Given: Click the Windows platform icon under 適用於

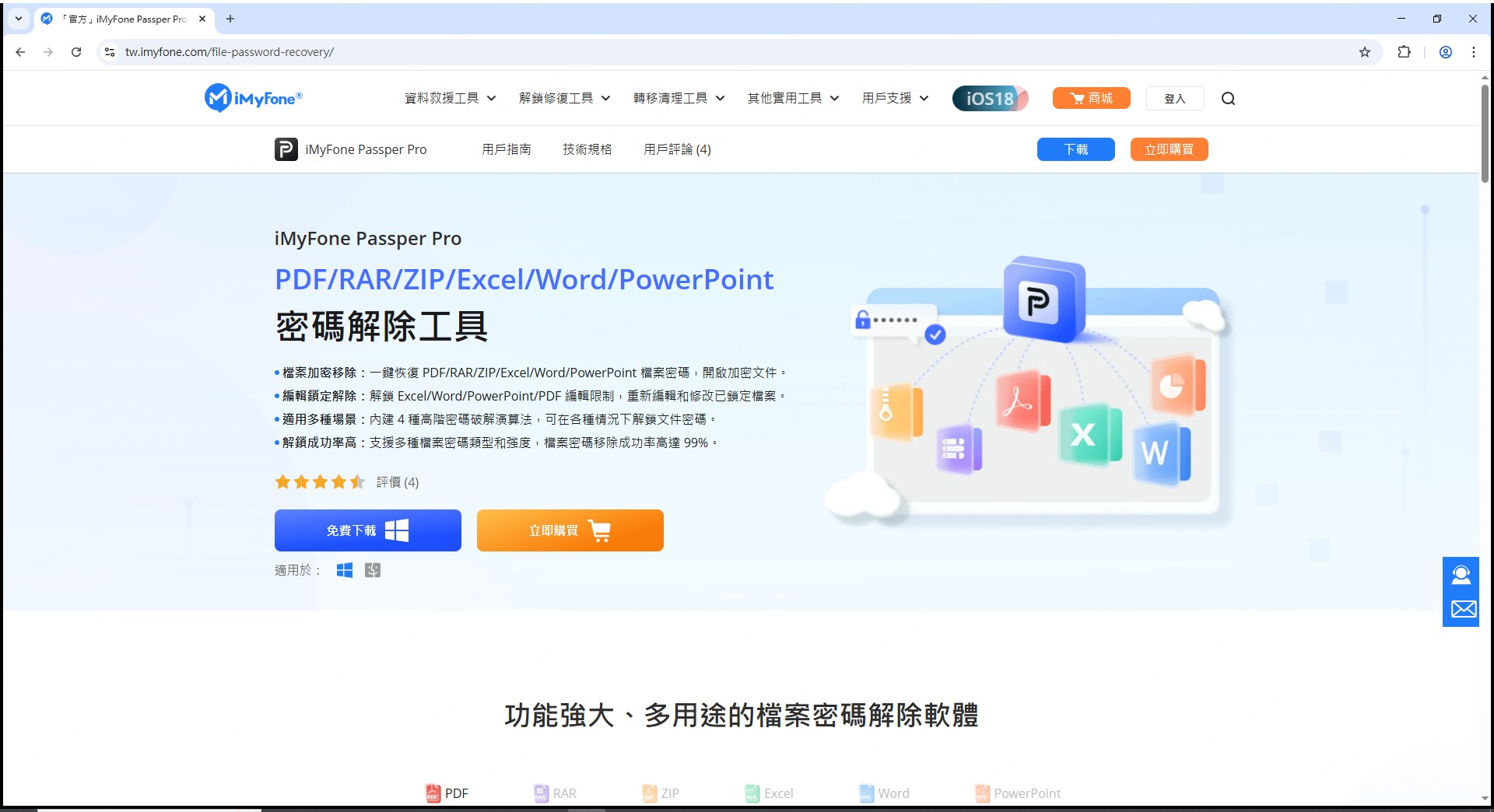Looking at the screenshot, I should pos(345,570).
